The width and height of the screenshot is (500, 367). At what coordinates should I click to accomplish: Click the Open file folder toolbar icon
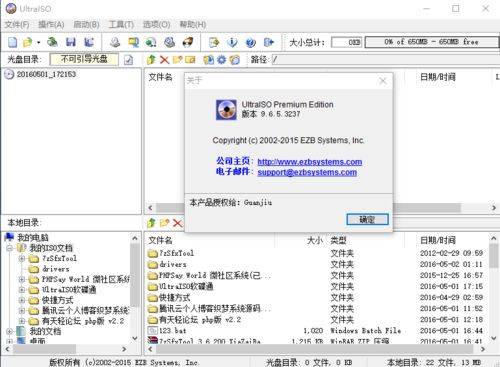click(x=28, y=42)
